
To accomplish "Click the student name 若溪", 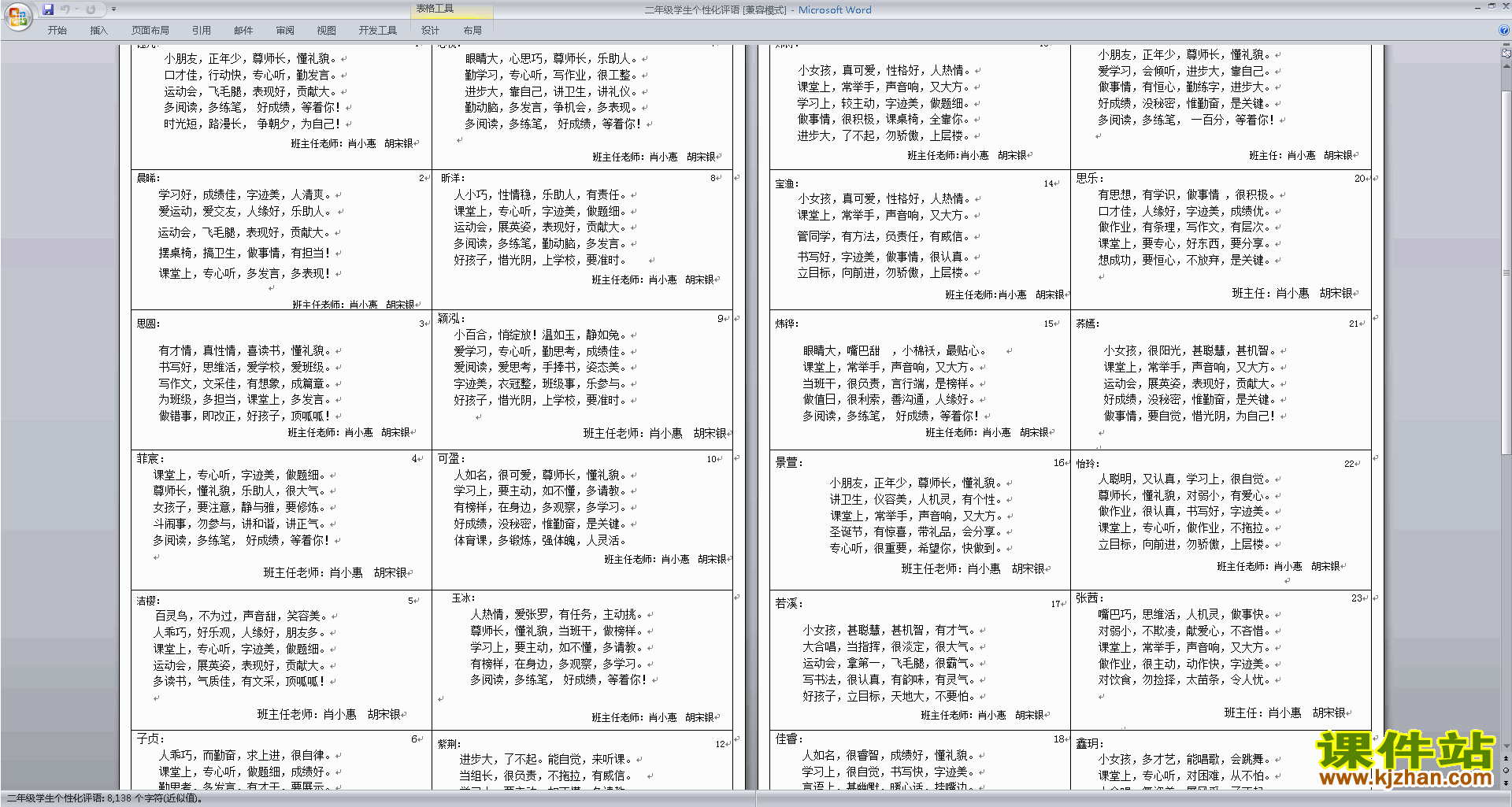I will click(788, 603).
